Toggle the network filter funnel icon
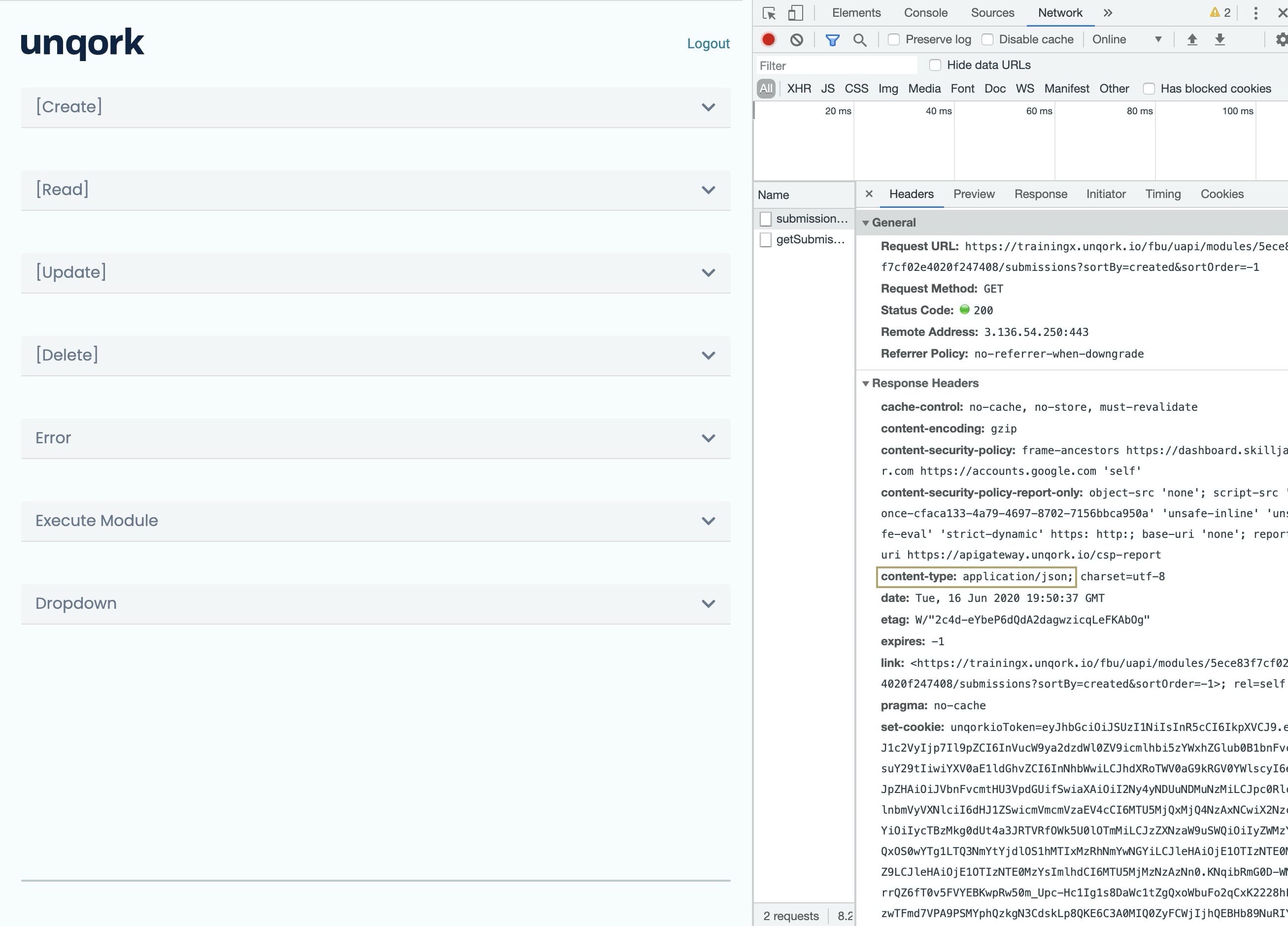Image resolution: width=1288 pixels, height=926 pixels. (x=833, y=40)
